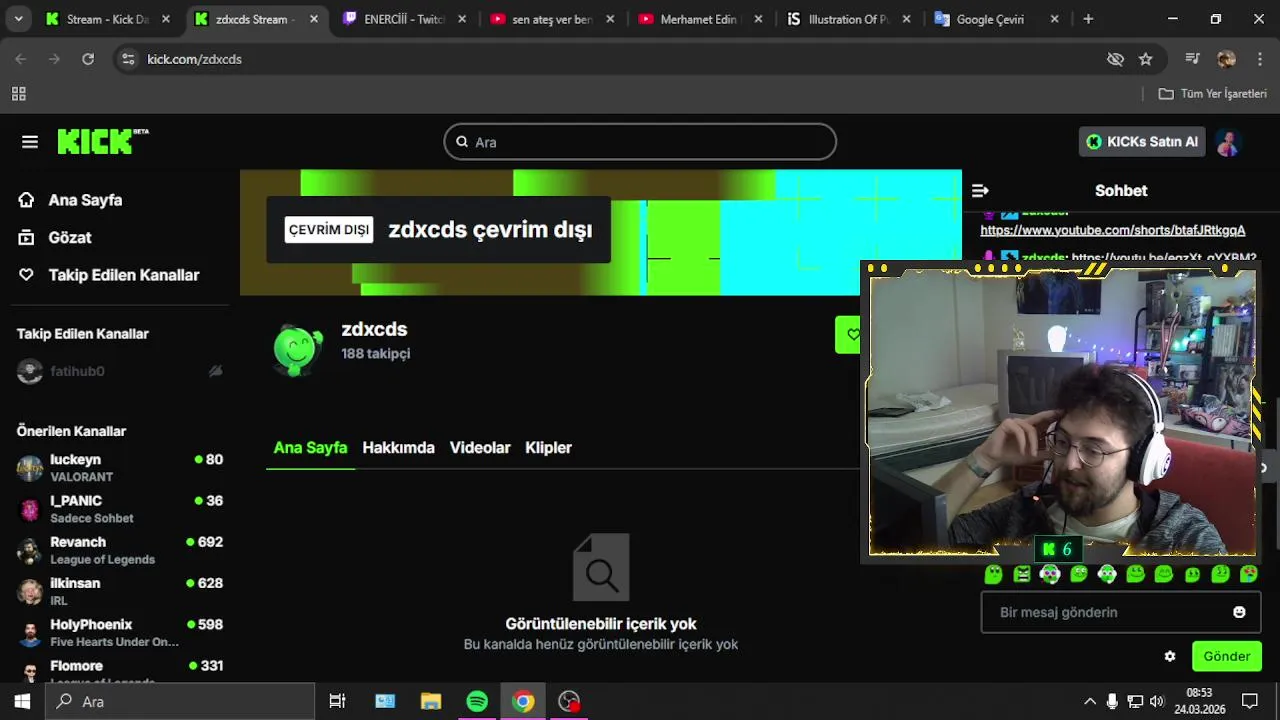The width and height of the screenshot is (1280, 720).
Task: Select the Ana Sayfa channel tab
Action: pyautogui.click(x=310, y=448)
